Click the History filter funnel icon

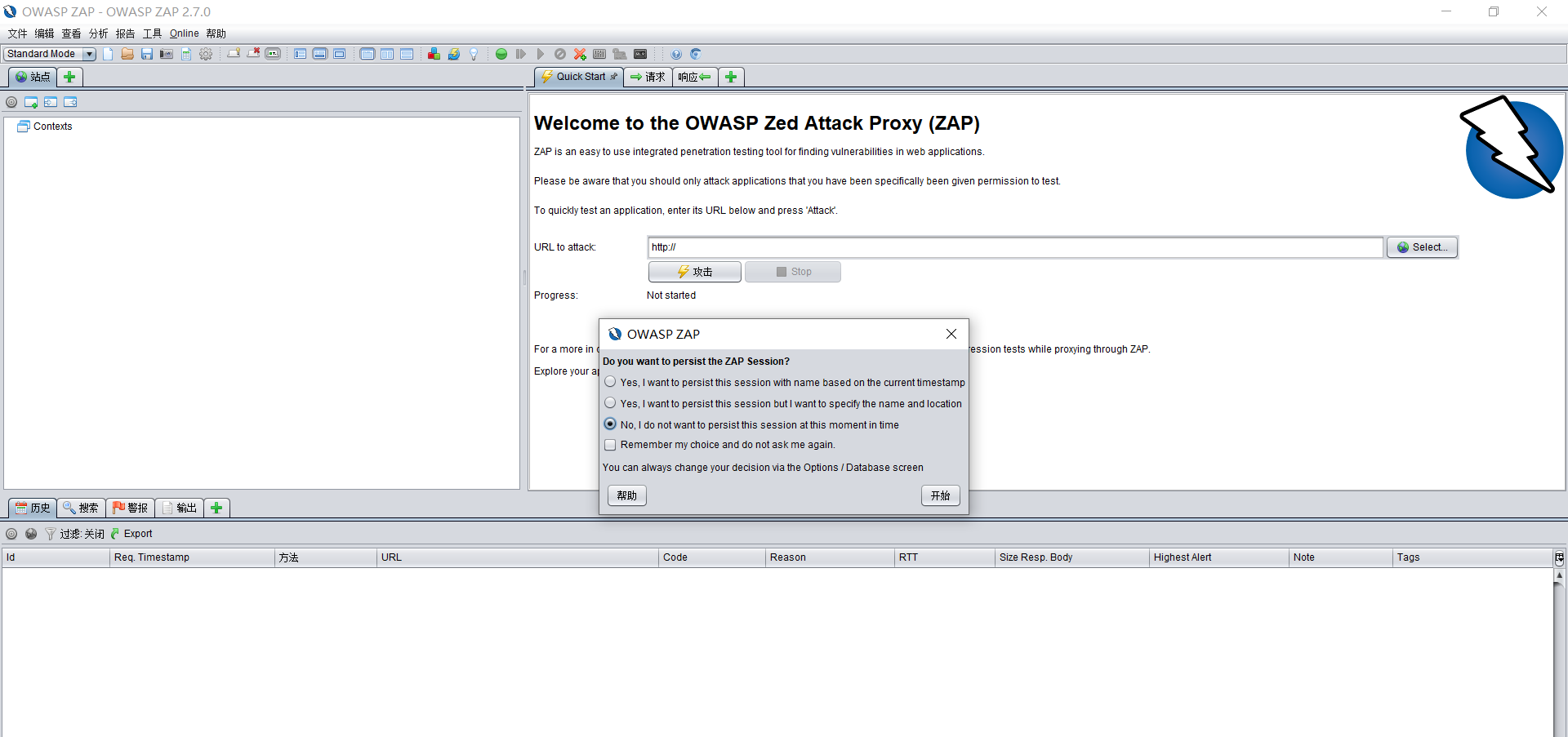[x=51, y=534]
